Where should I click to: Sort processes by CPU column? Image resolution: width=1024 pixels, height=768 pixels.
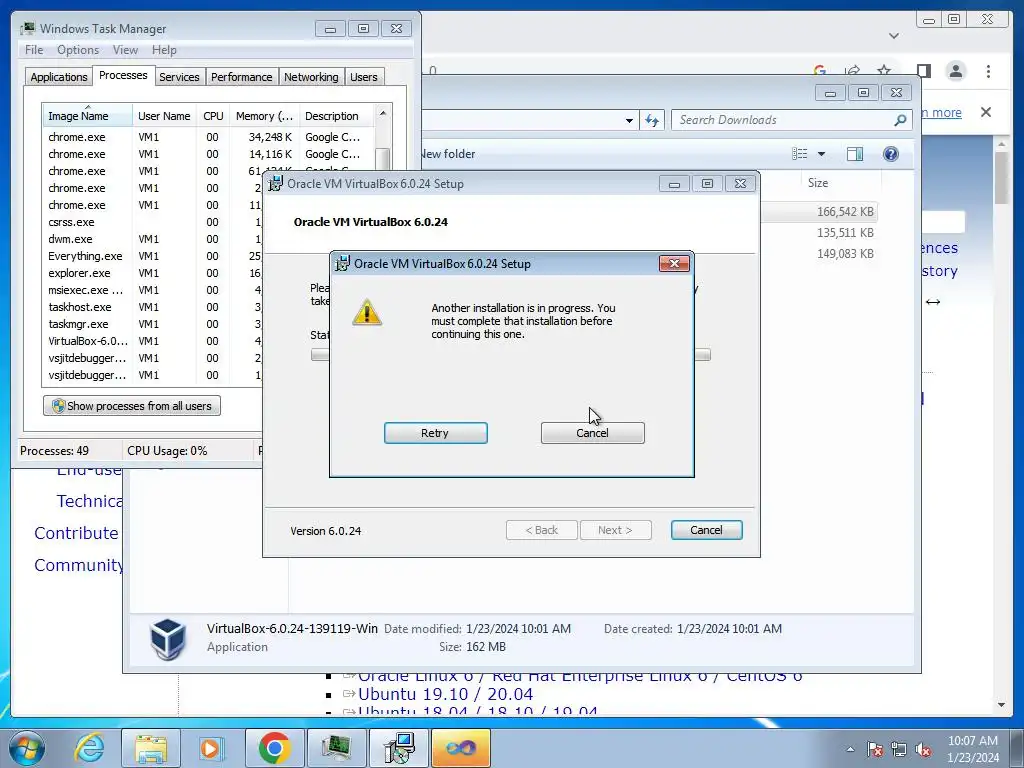213,116
